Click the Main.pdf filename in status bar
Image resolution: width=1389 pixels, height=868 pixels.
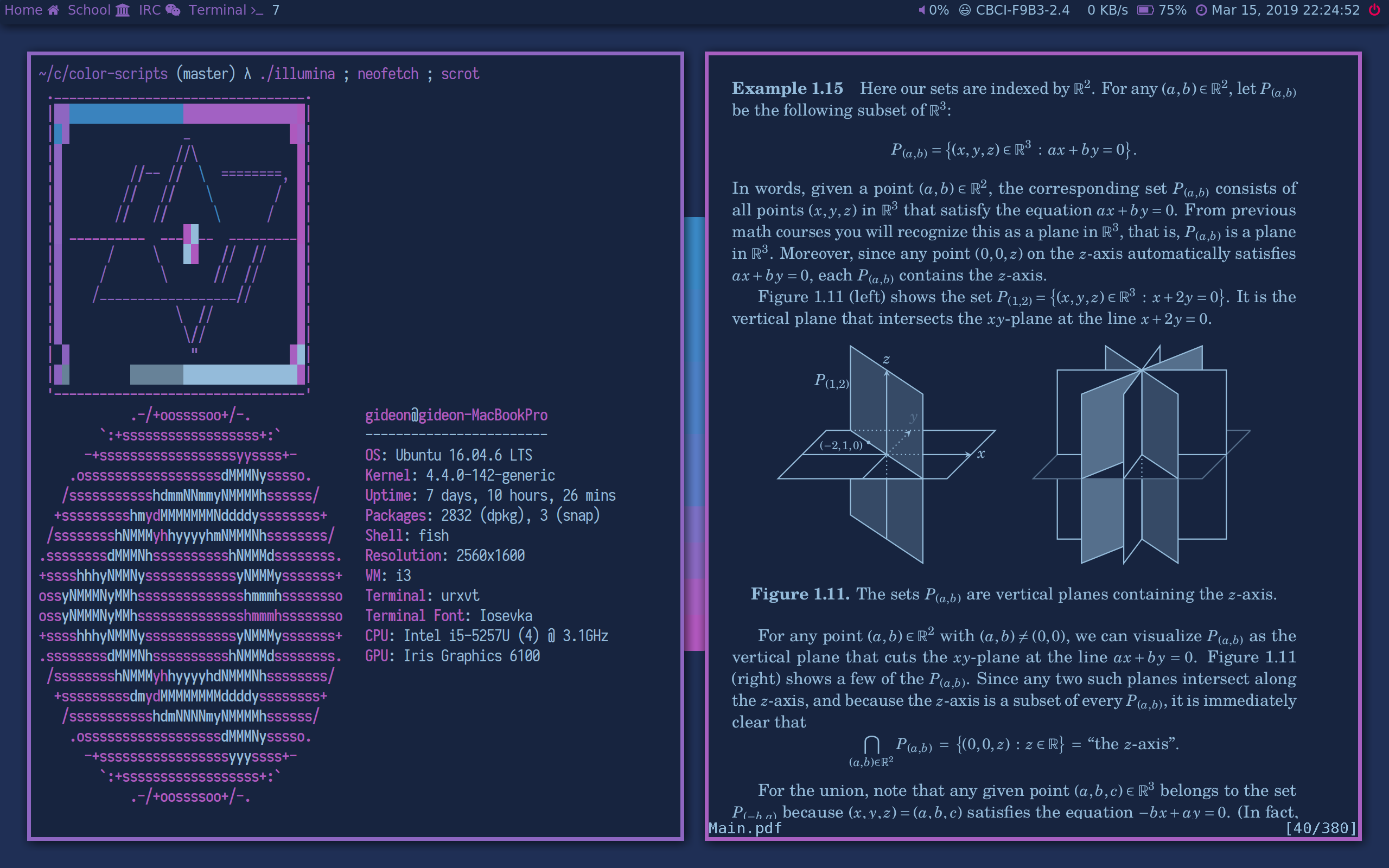pos(745,828)
